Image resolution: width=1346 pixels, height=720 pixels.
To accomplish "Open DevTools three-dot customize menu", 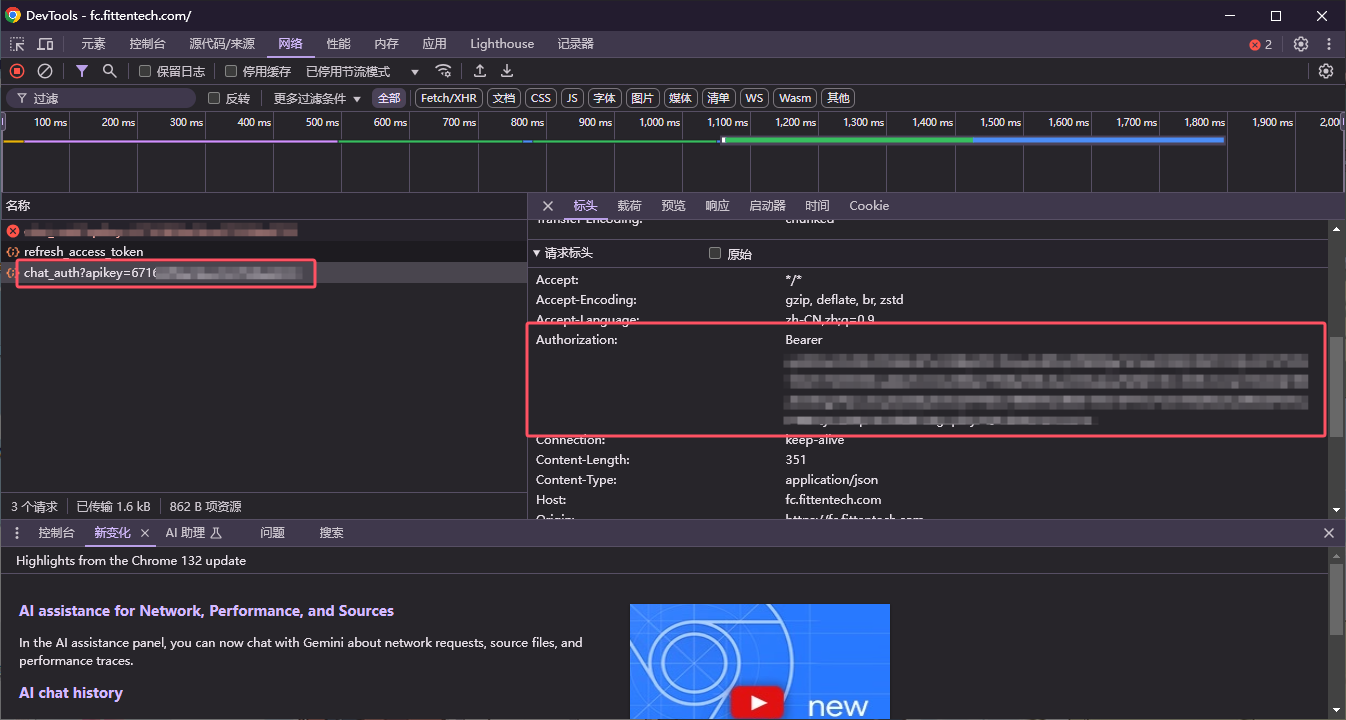I will click(x=1329, y=44).
